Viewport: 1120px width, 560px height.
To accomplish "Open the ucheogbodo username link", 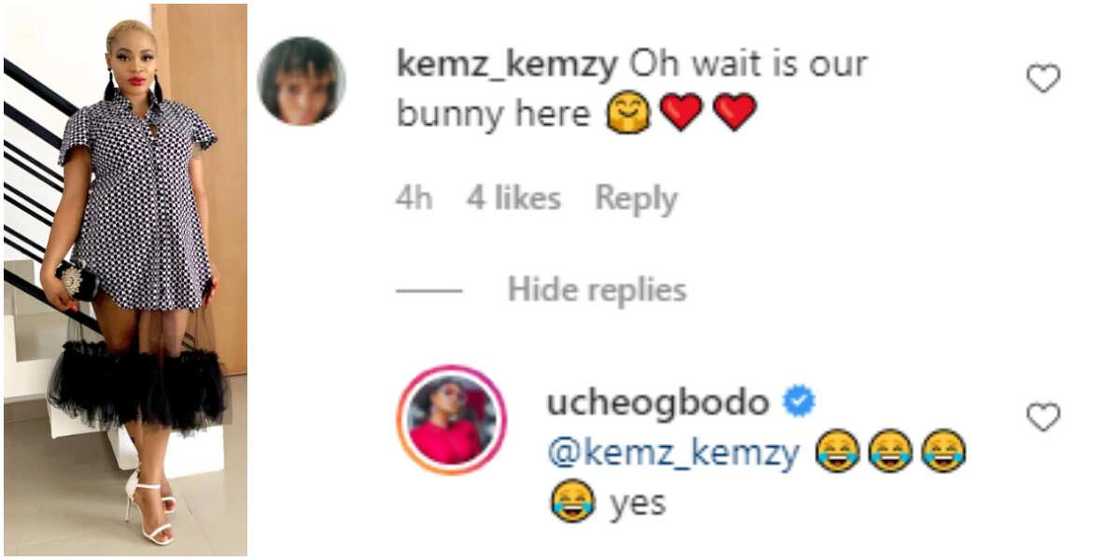I will [x=658, y=402].
